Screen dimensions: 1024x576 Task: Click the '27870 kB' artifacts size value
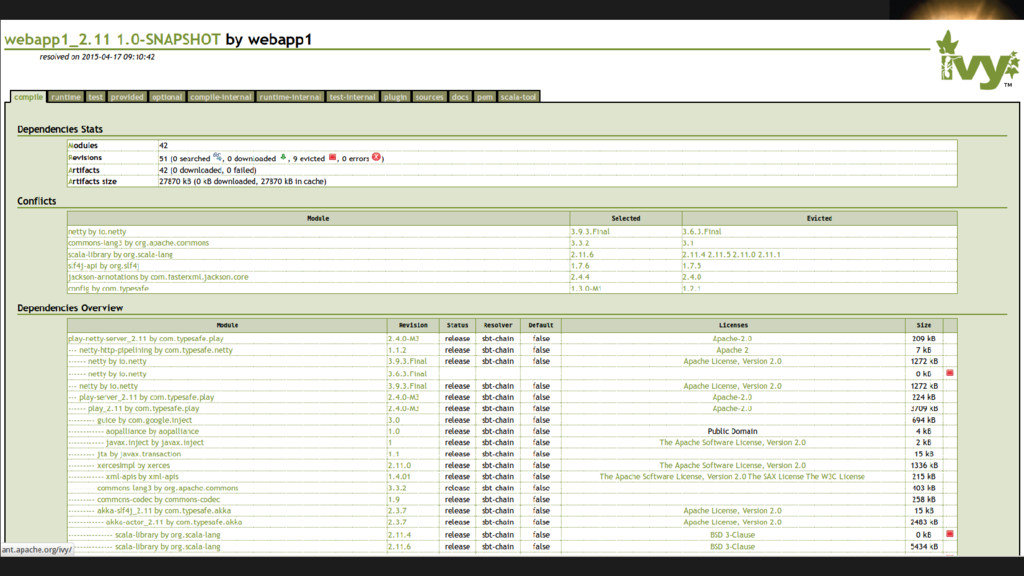tap(175, 182)
